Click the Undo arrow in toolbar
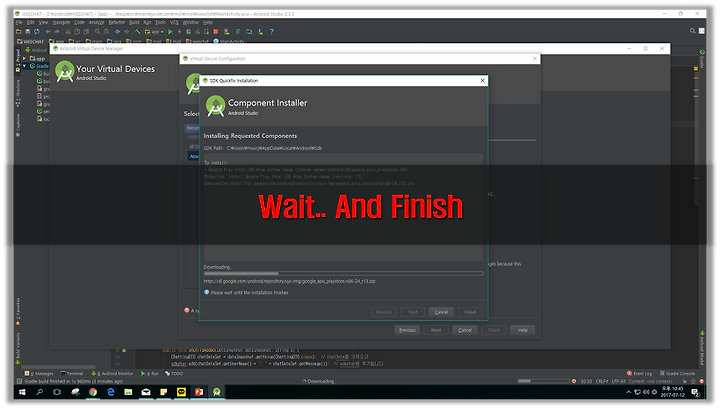Viewport: 720px width, 409px height. point(48,32)
